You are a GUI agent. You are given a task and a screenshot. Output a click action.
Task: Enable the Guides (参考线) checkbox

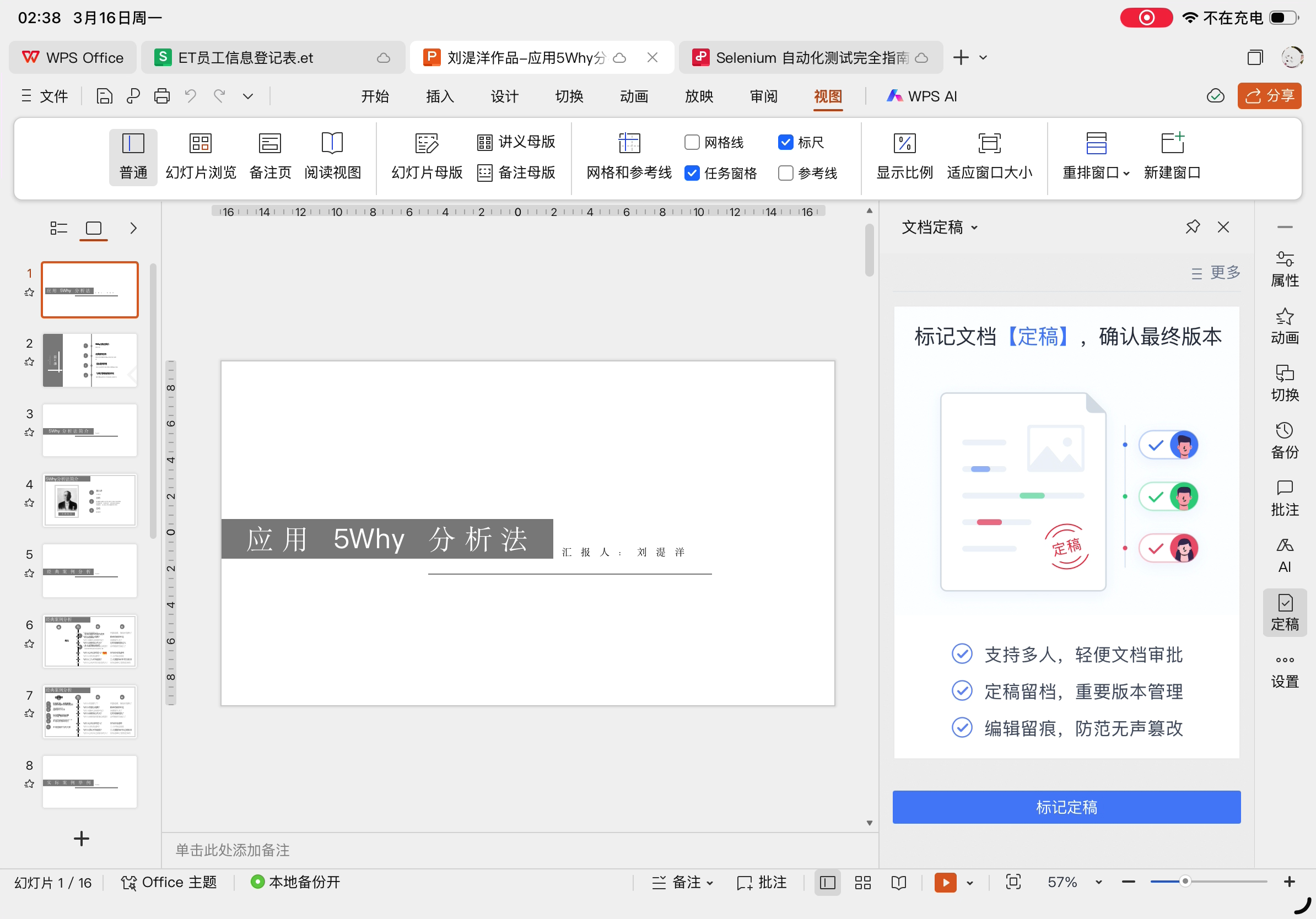coord(785,173)
